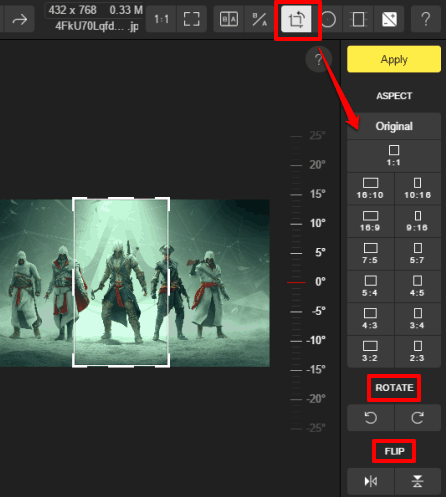Click the bottom-right crop corner handle
Viewport: 446px width, 497px height.
point(168,366)
